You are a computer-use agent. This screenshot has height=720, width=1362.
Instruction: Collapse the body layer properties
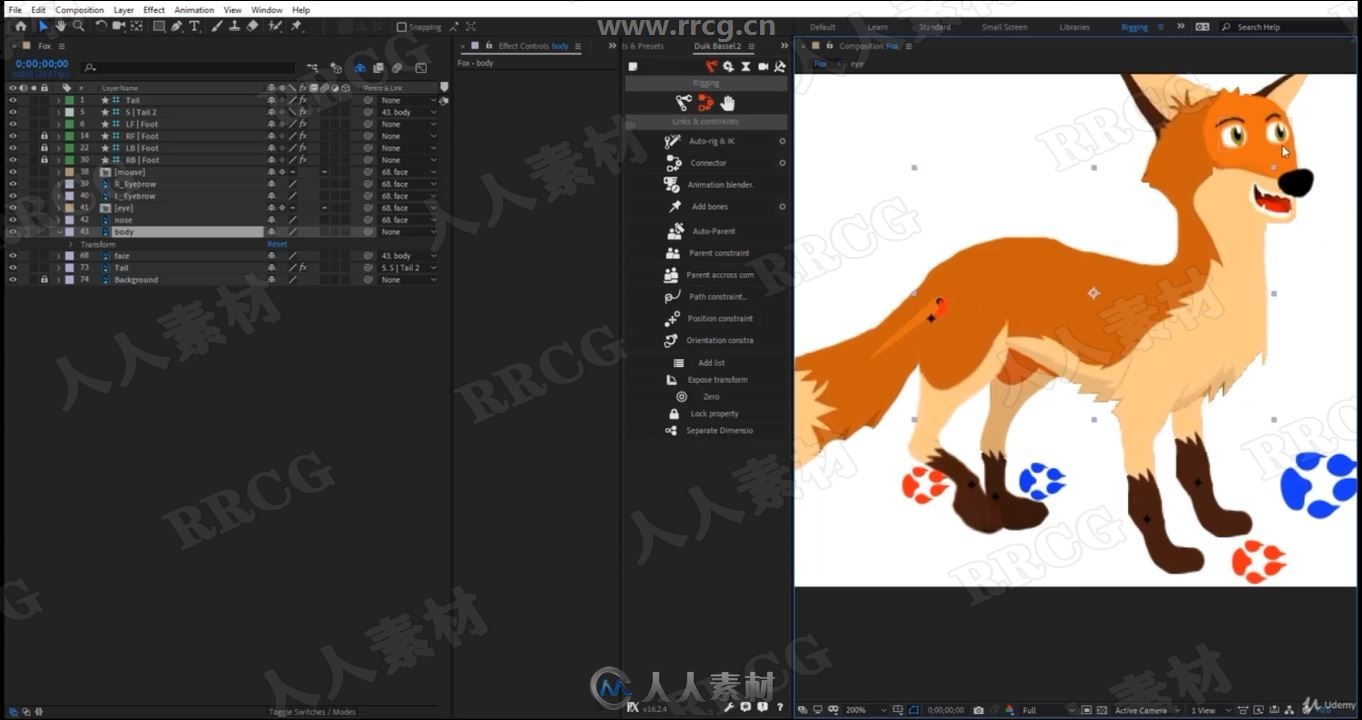[x=59, y=232]
